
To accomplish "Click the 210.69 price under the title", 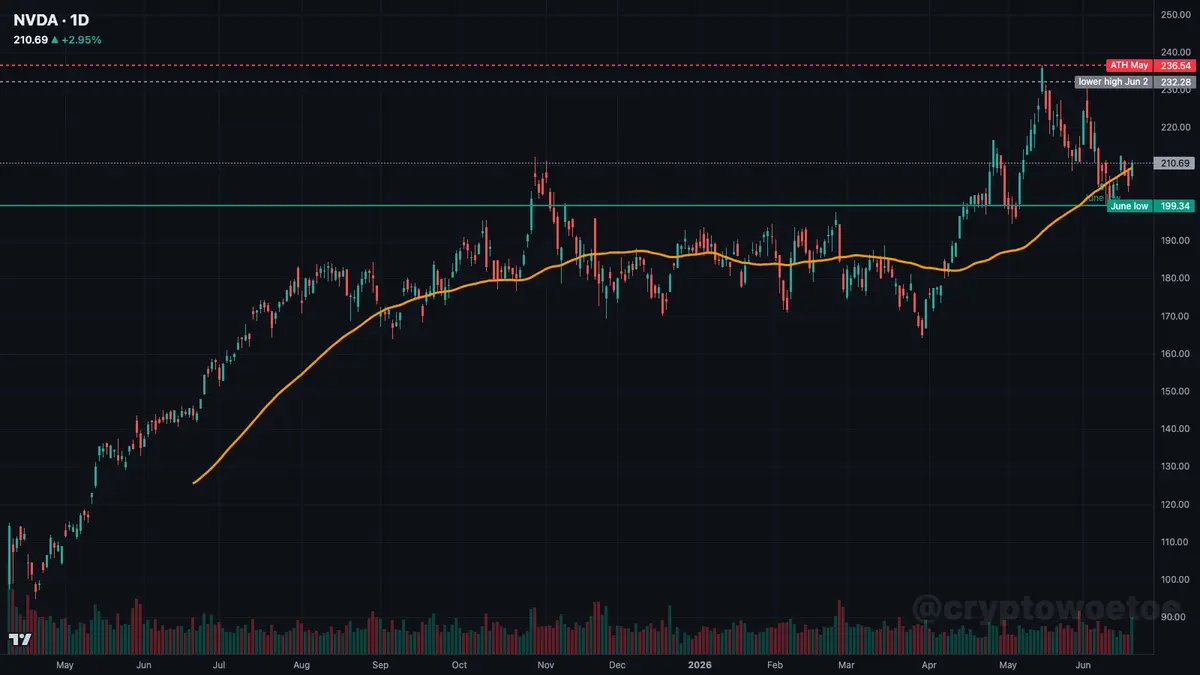I will (30, 40).
